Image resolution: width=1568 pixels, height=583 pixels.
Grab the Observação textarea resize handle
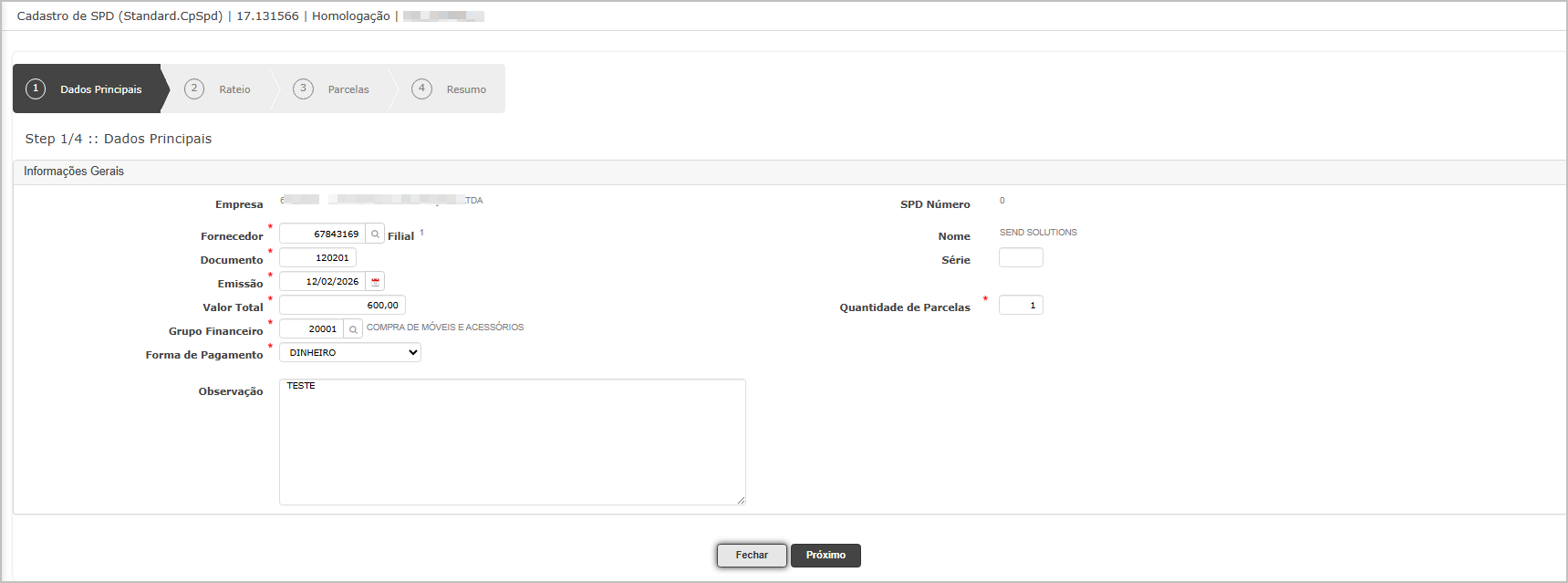tap(741, 500)
